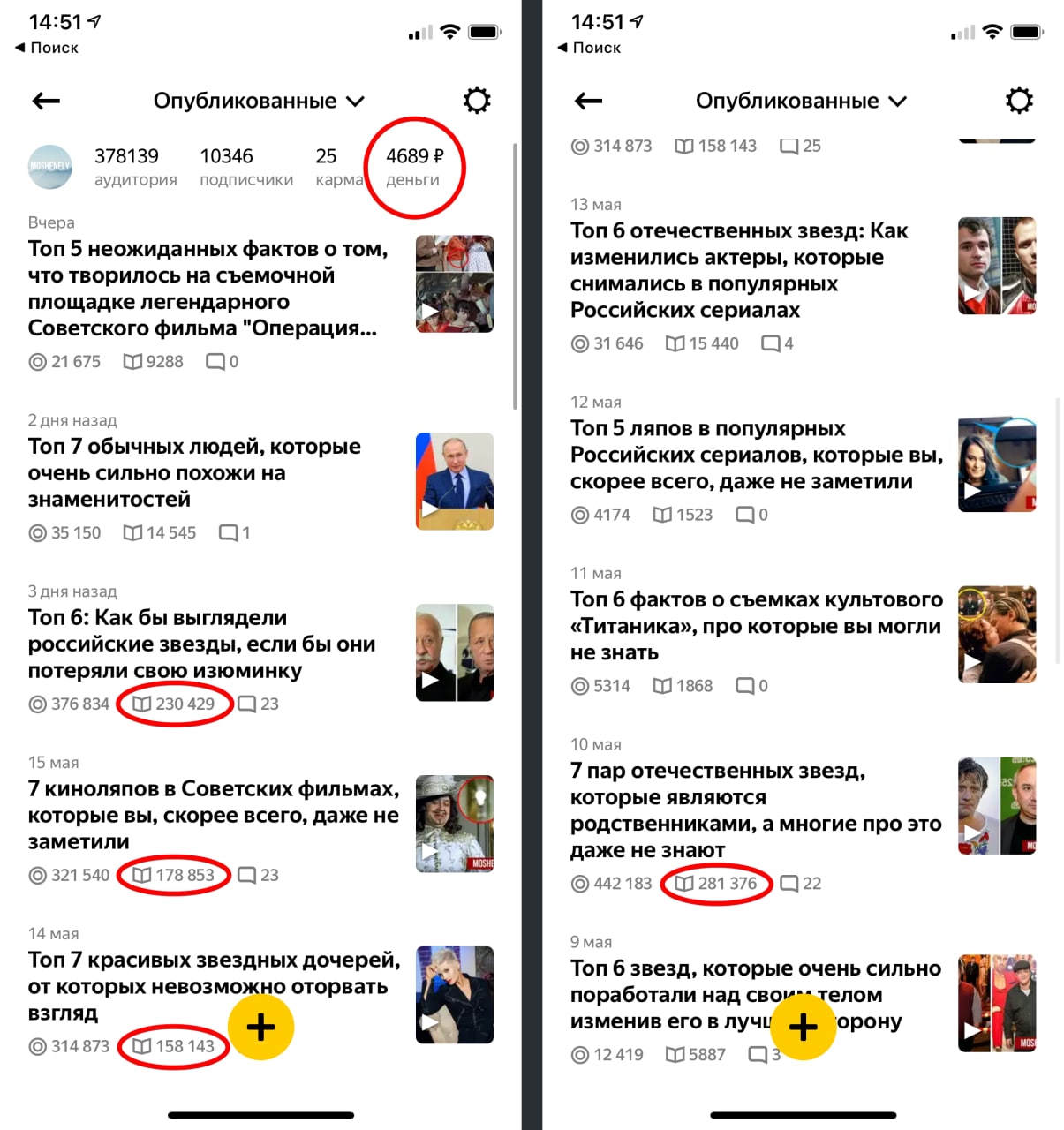
Task: Click the MOSHENELY channel avatar
Action: [50, 167]
